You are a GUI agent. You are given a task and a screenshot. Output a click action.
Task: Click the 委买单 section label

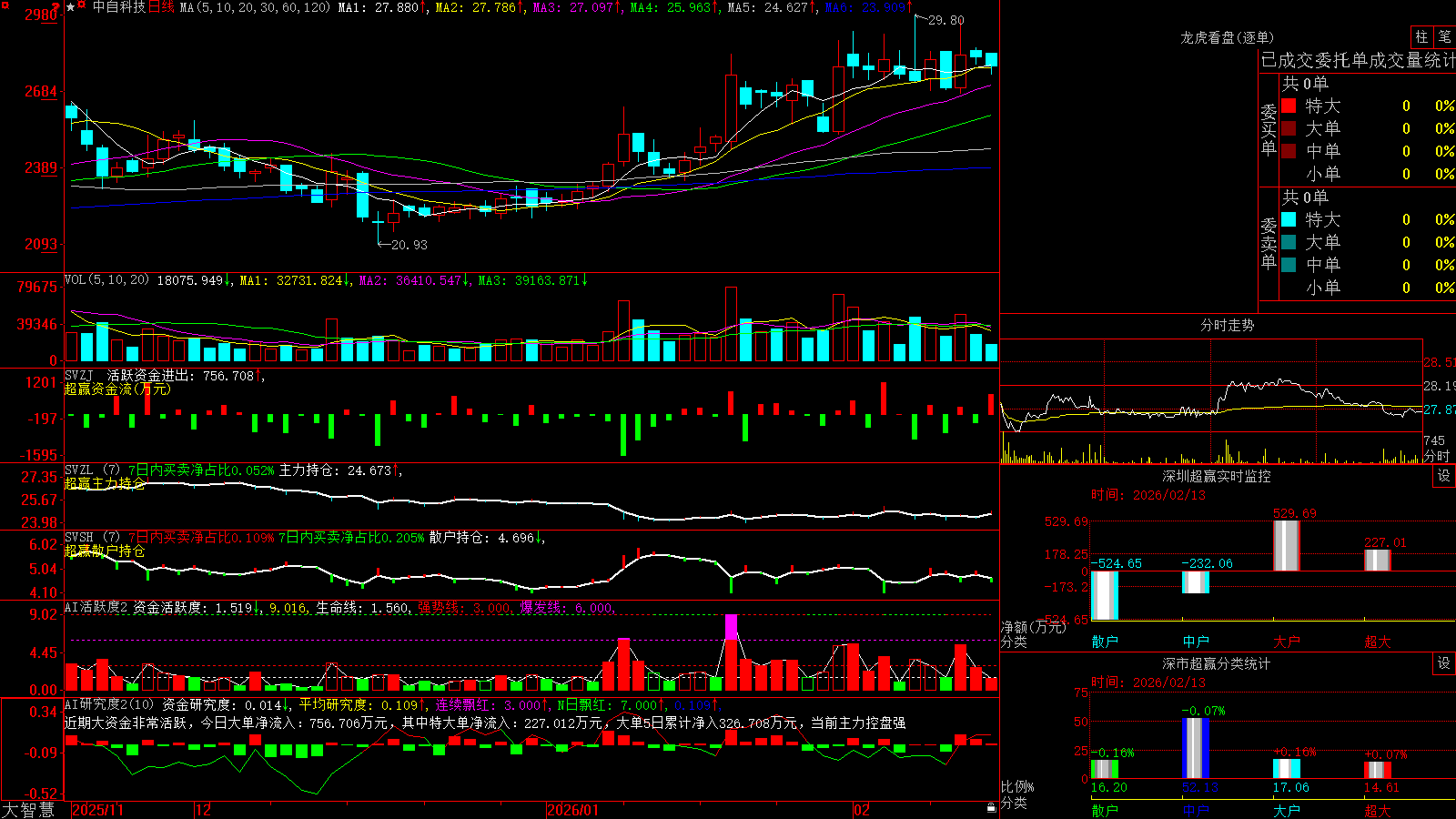1269,130
